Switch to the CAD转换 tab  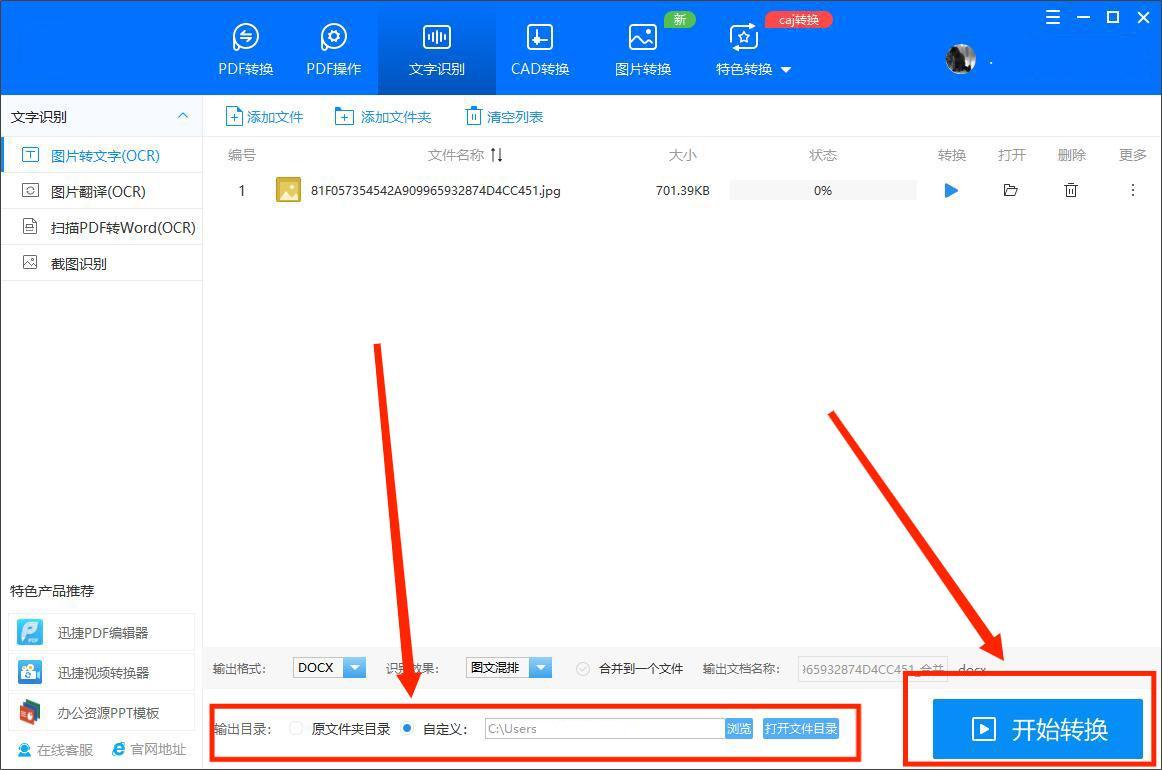click(539, 47)
